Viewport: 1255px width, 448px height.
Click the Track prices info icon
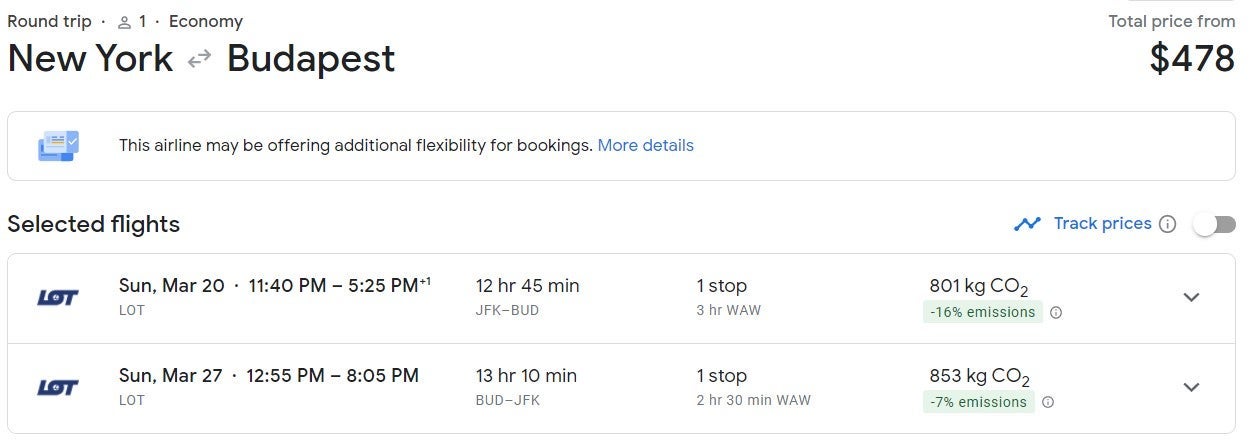click(1167, 224)
